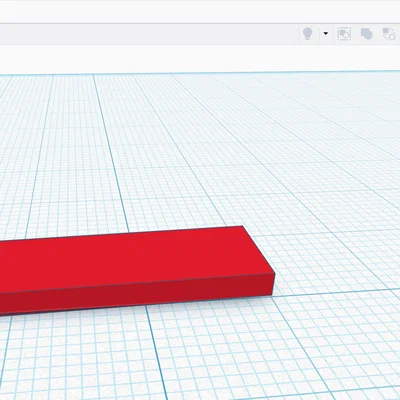Open the dropdown arrow beside the lightbulb

coord(326,33)
